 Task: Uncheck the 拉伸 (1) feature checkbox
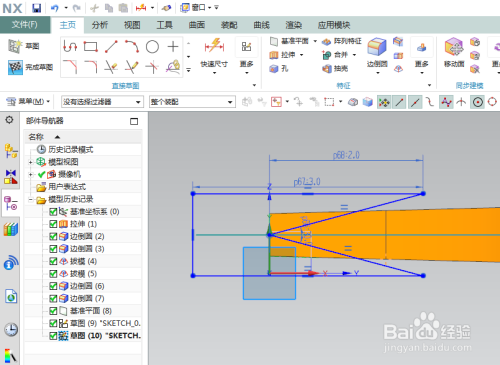pos(53,224)
